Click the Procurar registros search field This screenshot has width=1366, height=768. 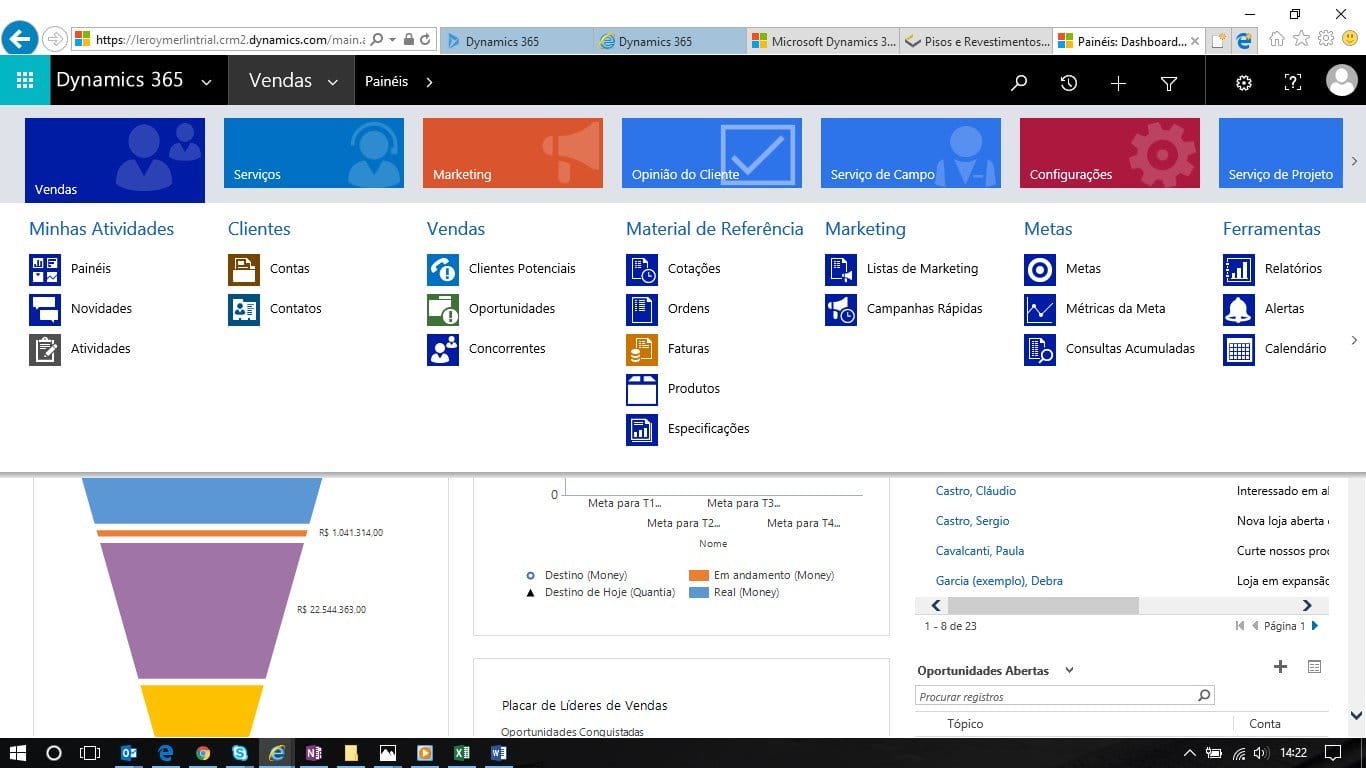click(1055, 696)
